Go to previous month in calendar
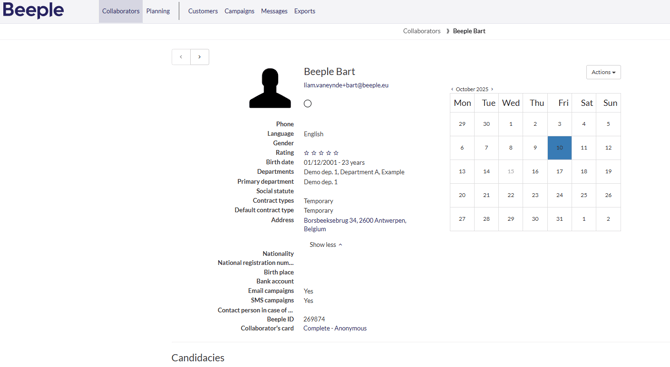 click(452, 89)
